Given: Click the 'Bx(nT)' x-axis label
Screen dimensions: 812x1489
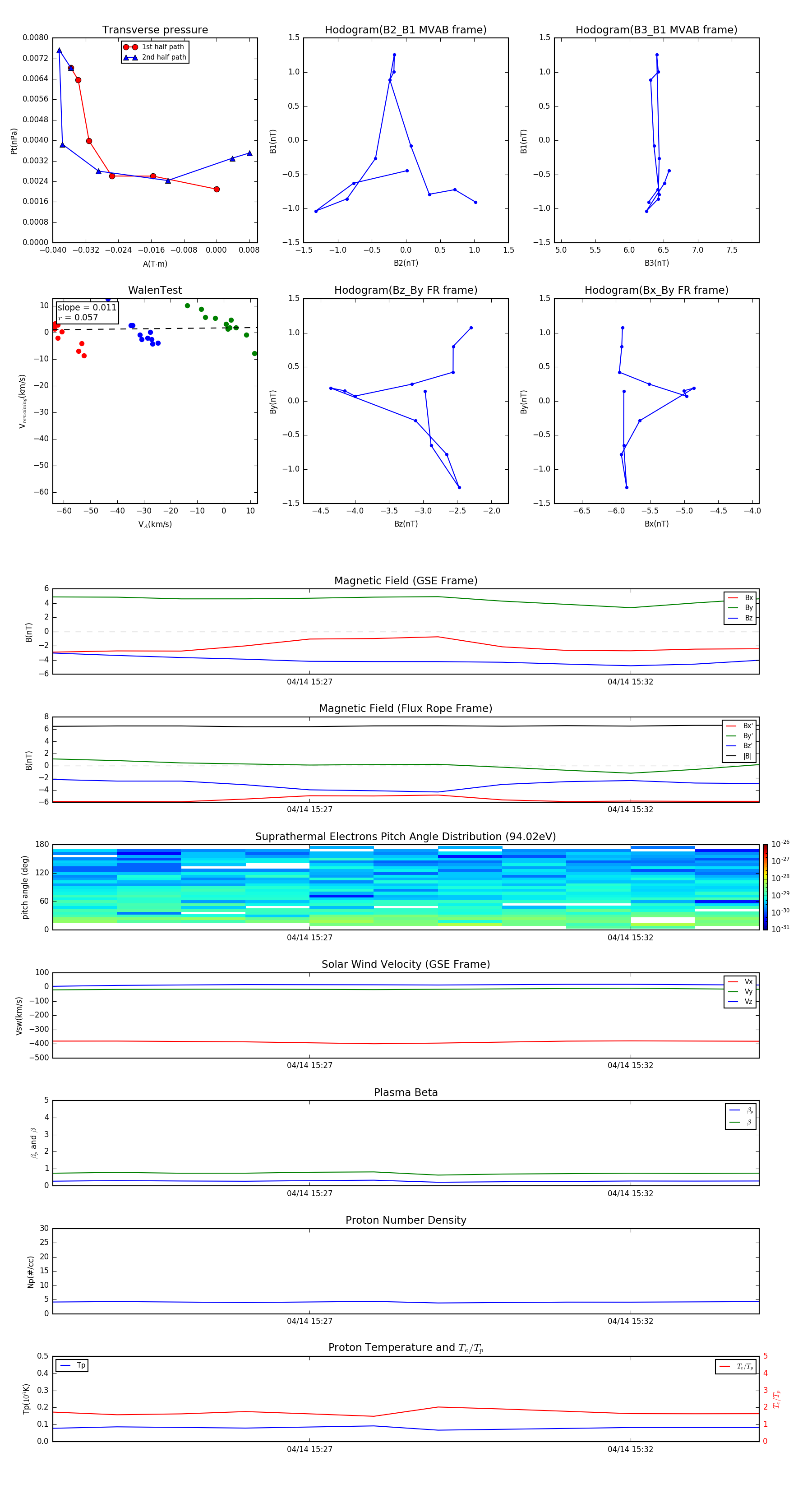Looking at the screenshot, I should click(656, 524).
